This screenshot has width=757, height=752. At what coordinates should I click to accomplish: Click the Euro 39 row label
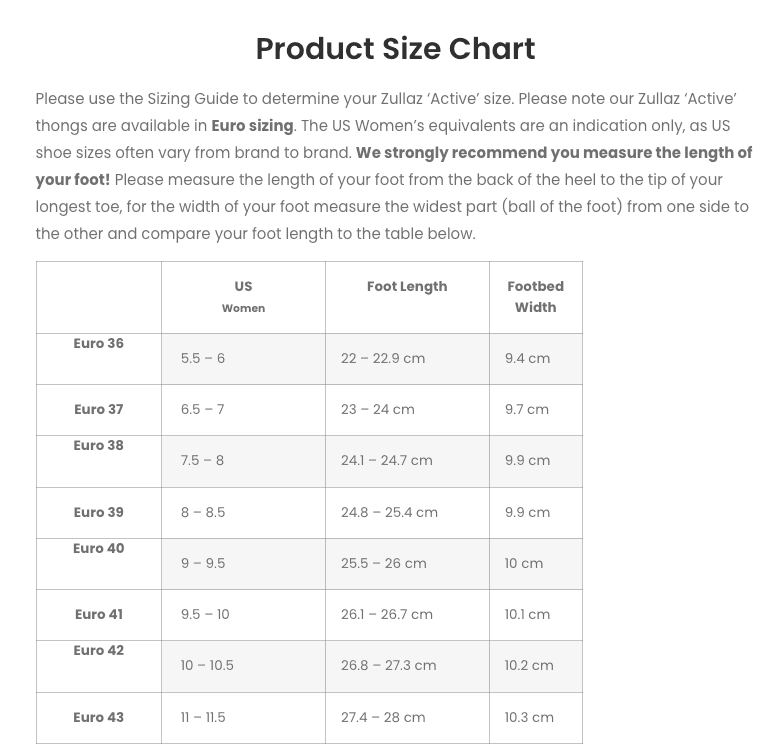[98, 513]
